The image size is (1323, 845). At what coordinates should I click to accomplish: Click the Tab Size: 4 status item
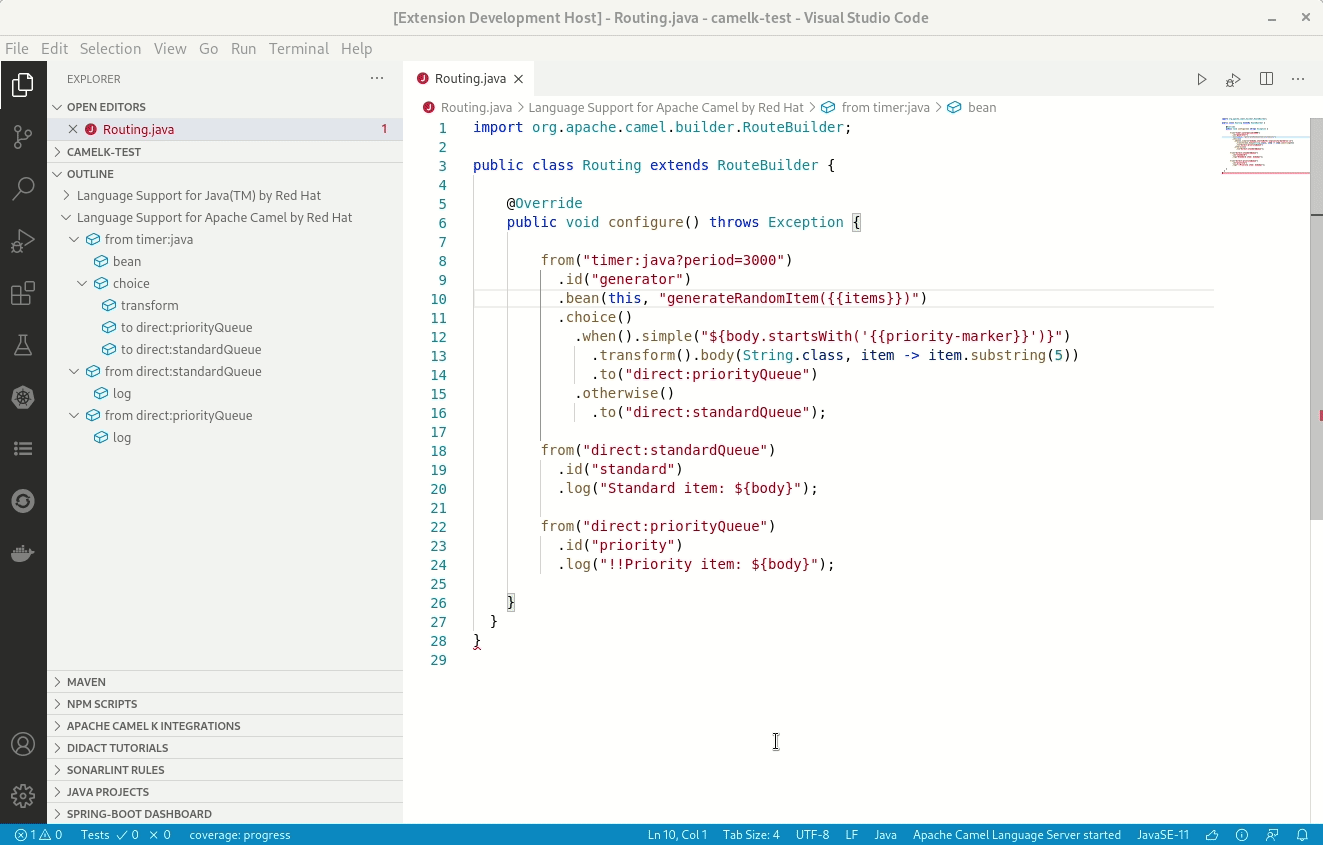[x=750, y=835]
